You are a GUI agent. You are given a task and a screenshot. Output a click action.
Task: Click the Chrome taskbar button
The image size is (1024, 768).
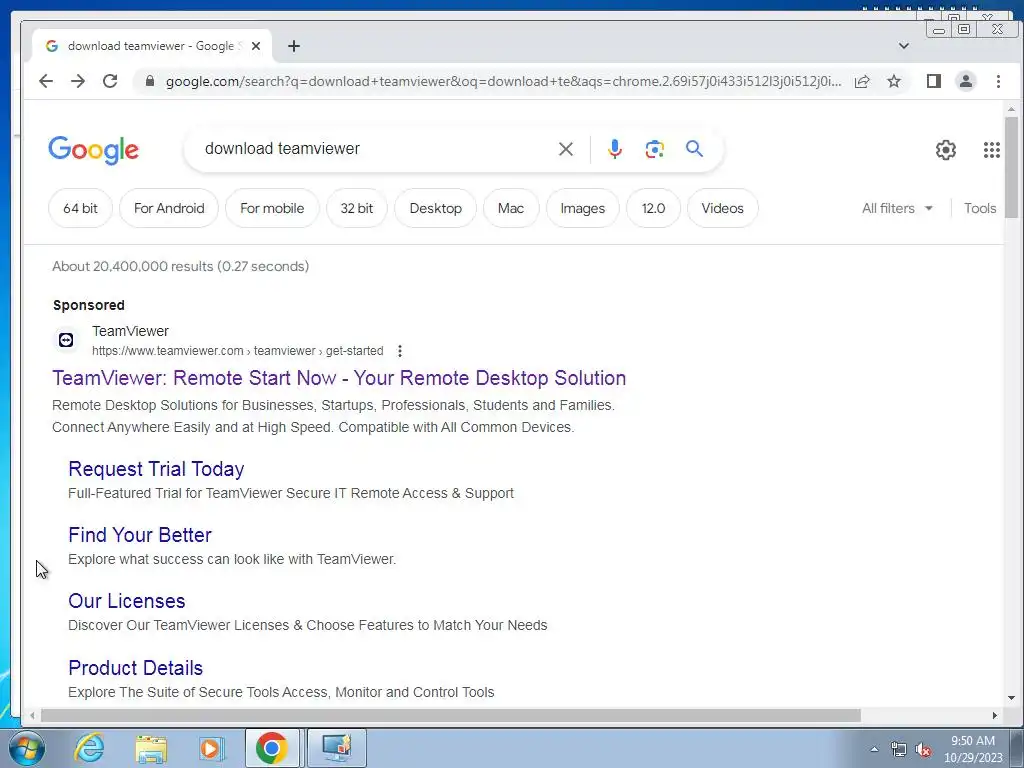coord(272,748)
